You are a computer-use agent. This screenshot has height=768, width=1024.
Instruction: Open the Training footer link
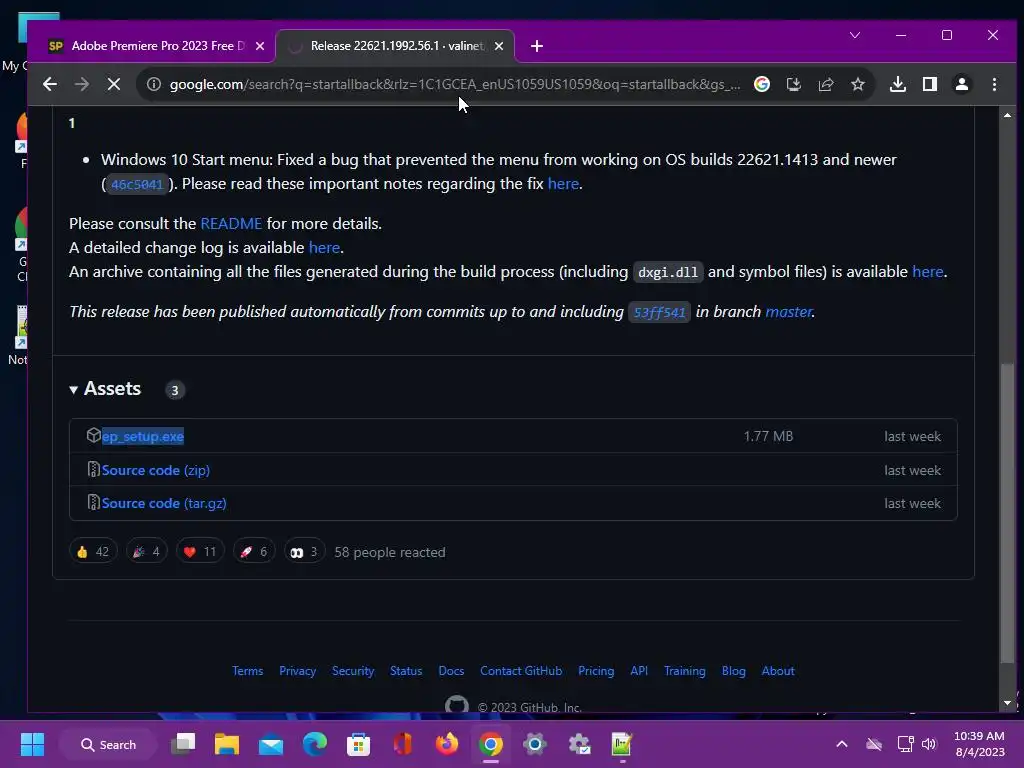click(684, 671)
